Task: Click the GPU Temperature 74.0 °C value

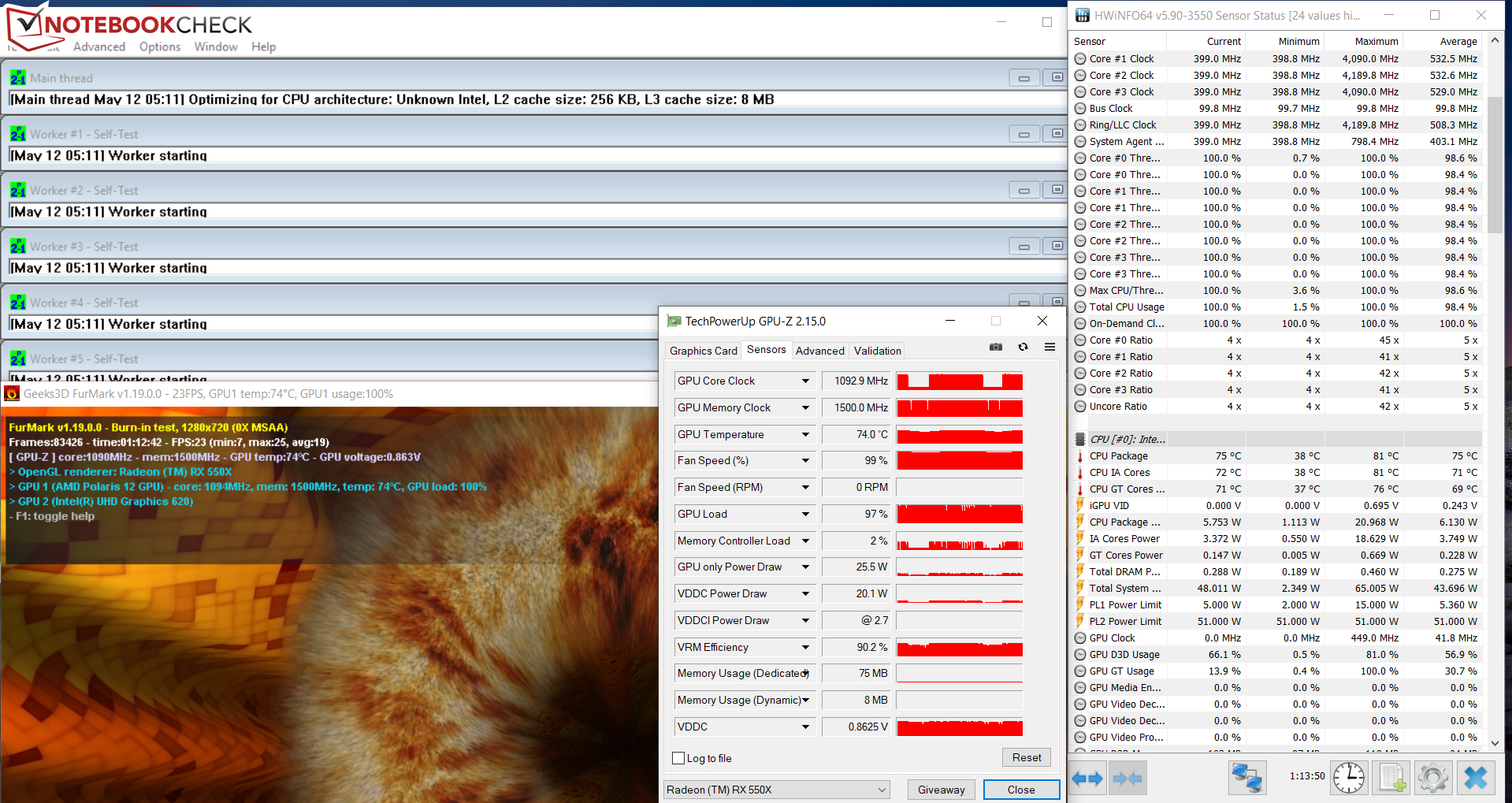Action: (x=856, y=435)
